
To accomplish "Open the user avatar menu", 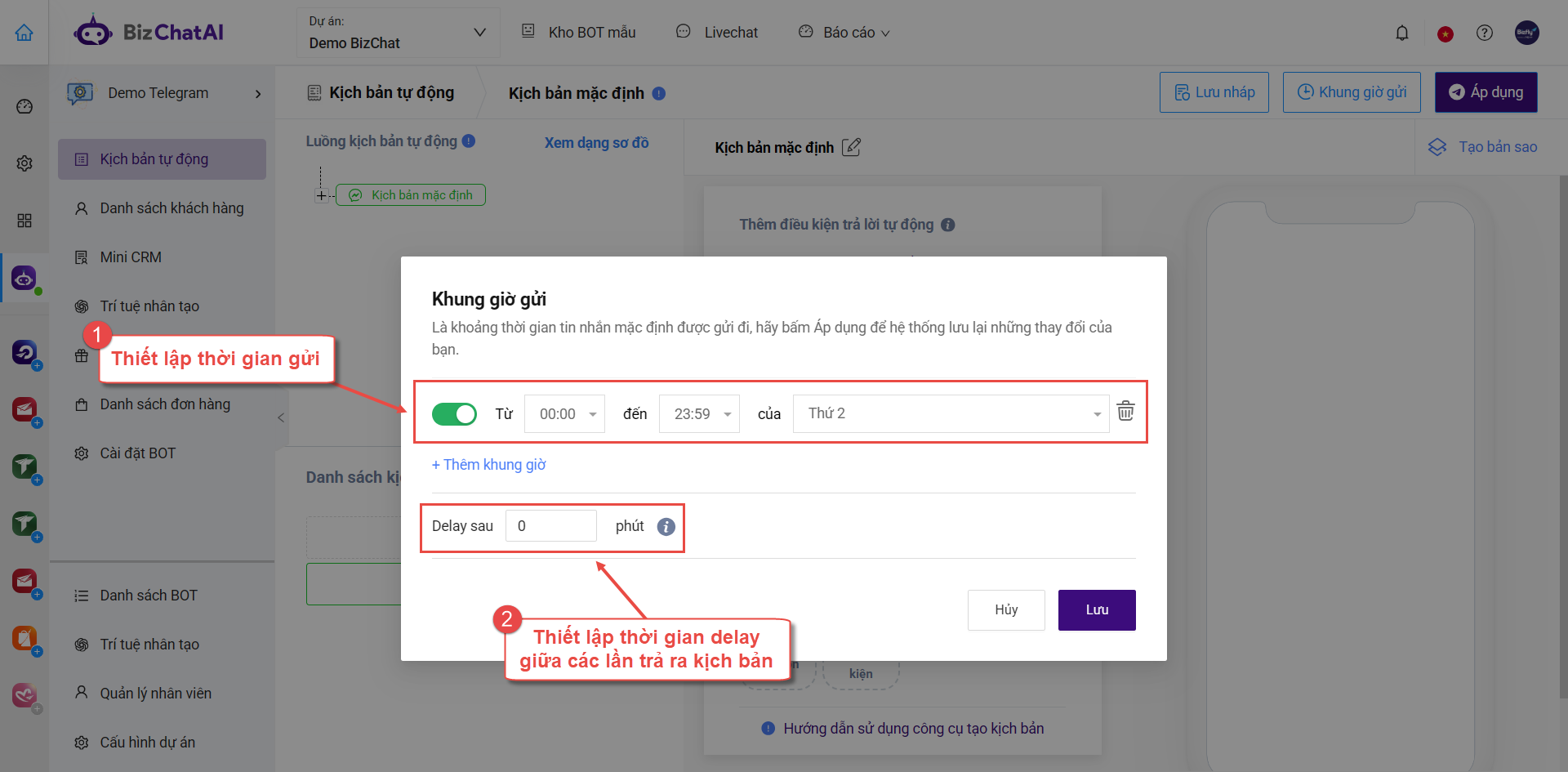I will point(1527,33).
